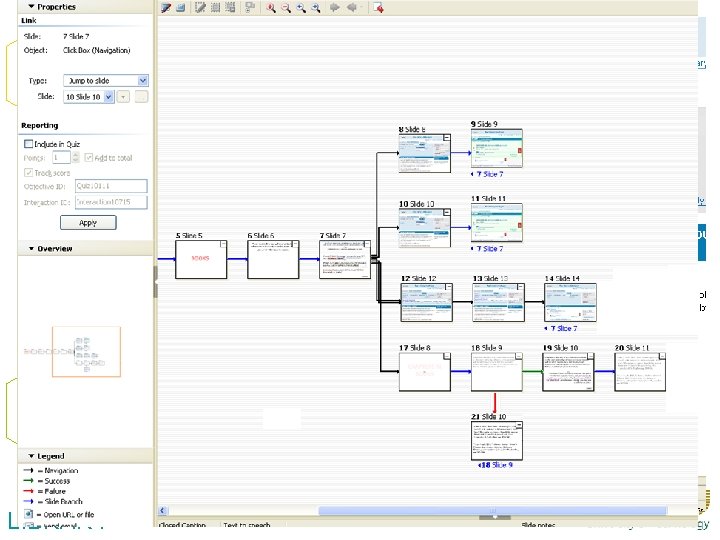This screenshot has width=720, height=540.
Task: Click the grayed hierarchy layout toolbar icon
Action: point(250,7)
